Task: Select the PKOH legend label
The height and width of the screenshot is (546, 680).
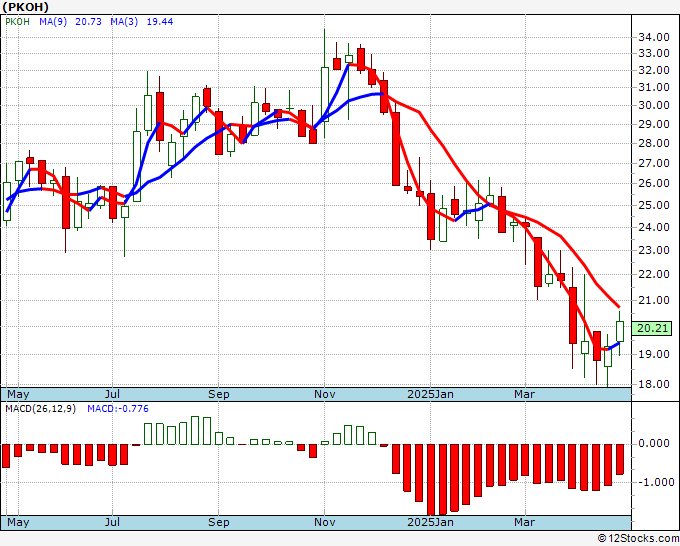Action: coord(18,21)
